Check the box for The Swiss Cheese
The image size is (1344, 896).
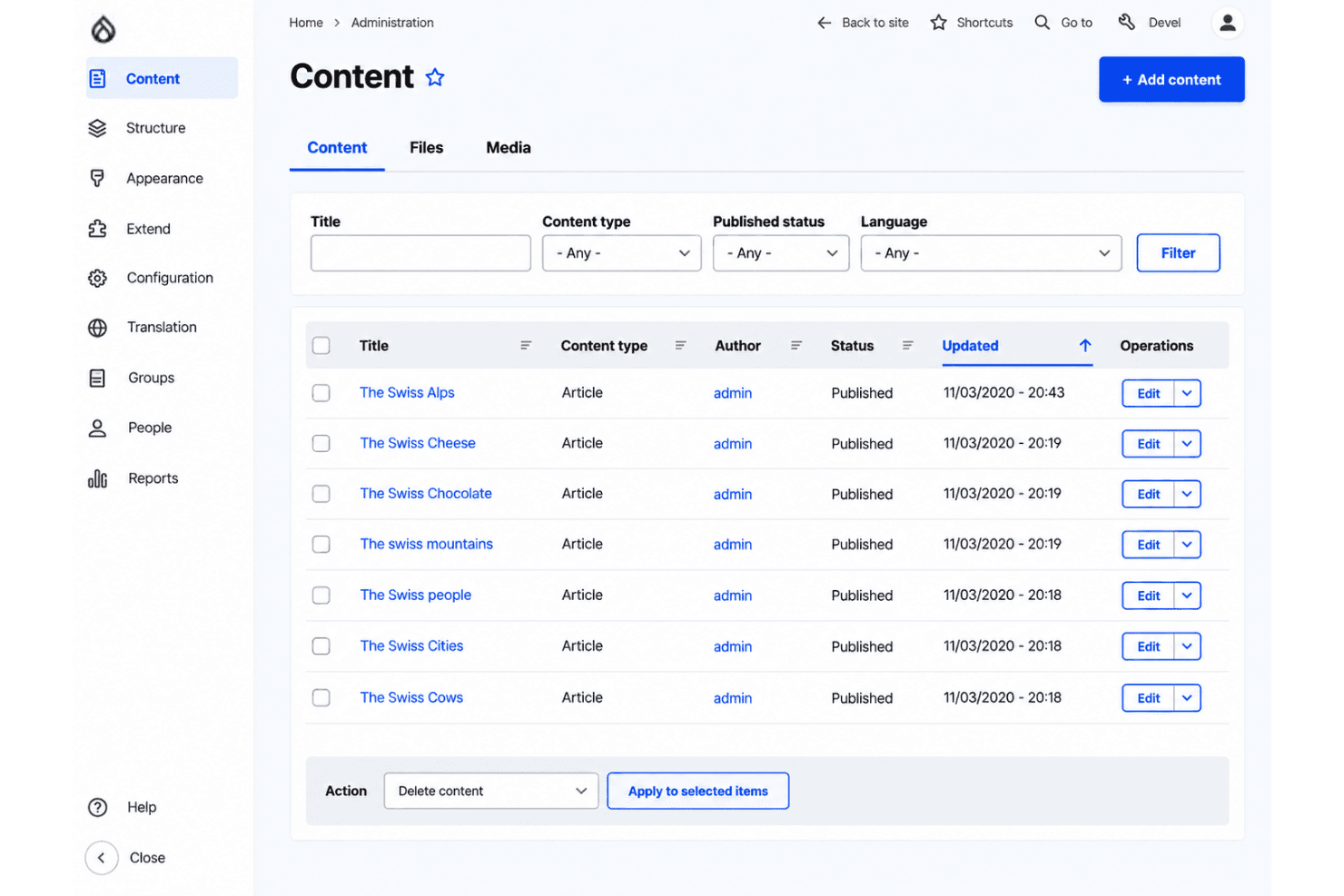pos(321,443)
